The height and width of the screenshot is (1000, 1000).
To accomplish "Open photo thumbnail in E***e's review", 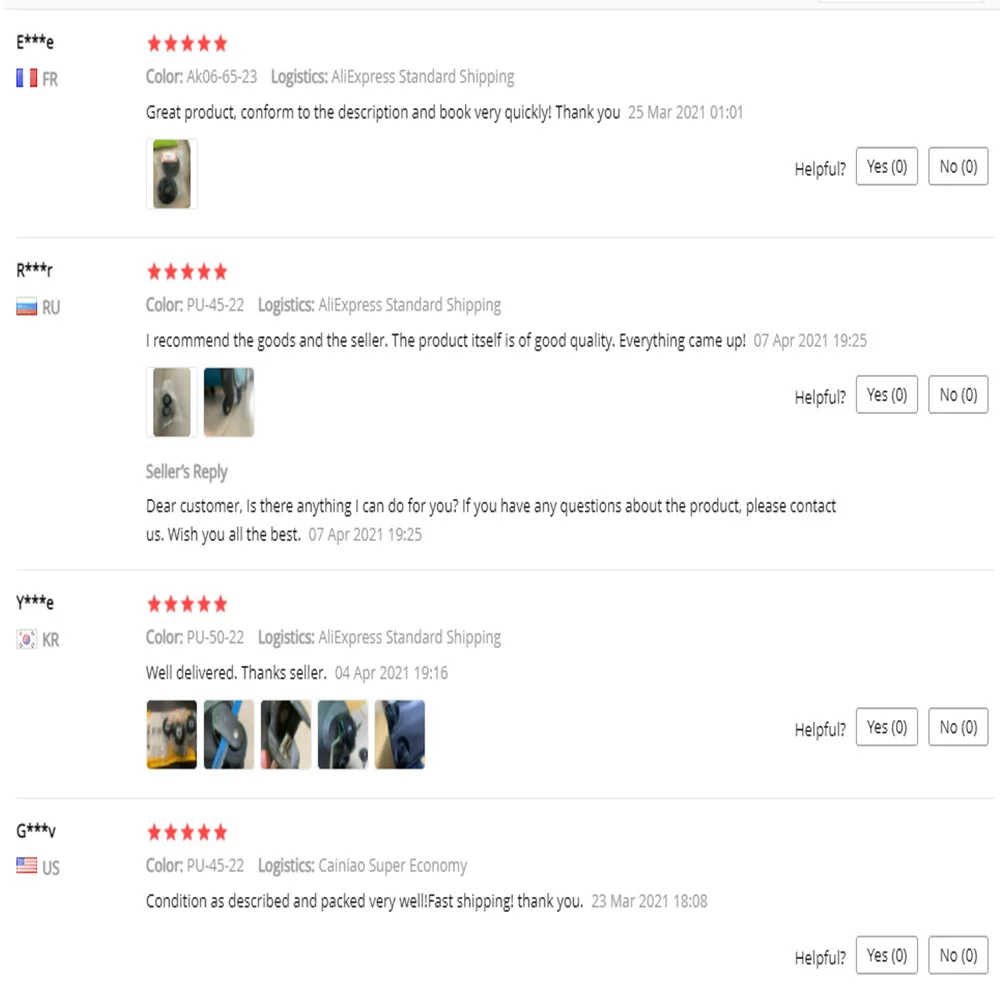I will pos(172,174).
